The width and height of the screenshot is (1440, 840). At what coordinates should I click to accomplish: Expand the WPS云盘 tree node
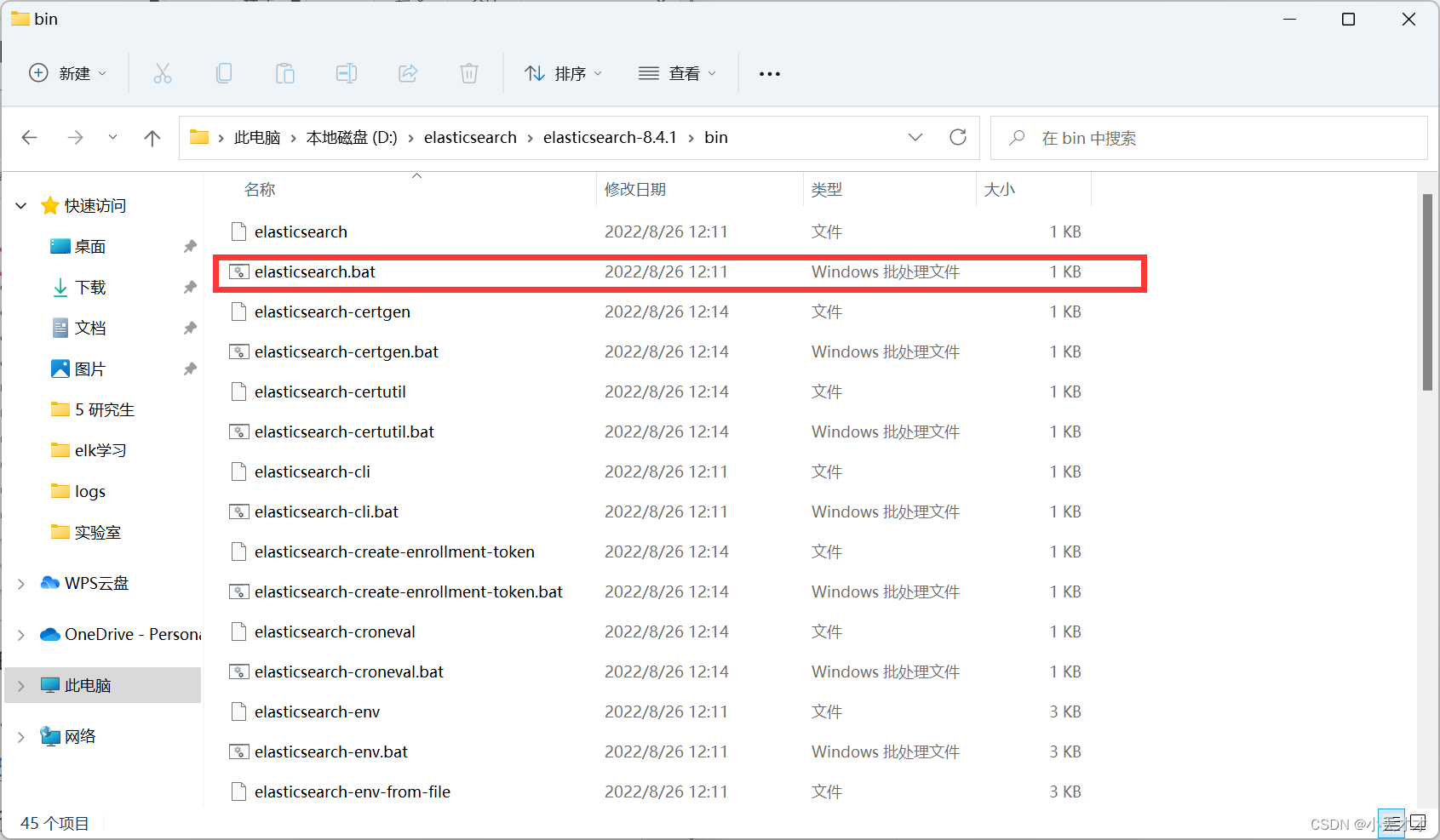tap(21, 584)
